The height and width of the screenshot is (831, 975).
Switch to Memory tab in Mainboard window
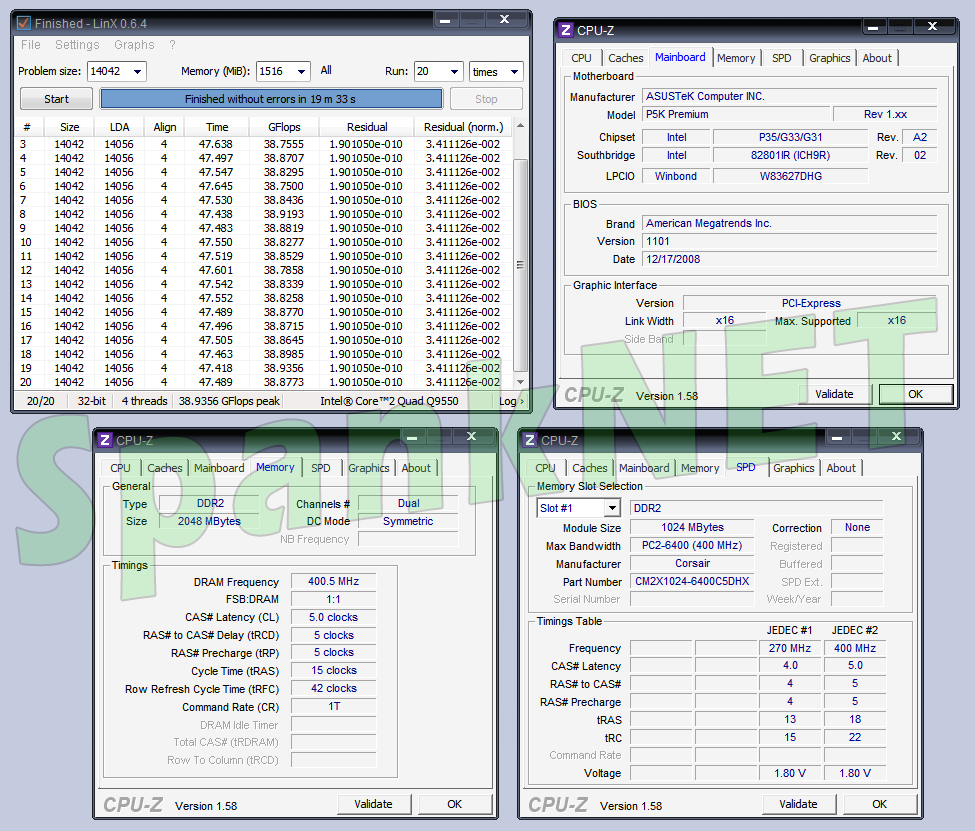736,58
